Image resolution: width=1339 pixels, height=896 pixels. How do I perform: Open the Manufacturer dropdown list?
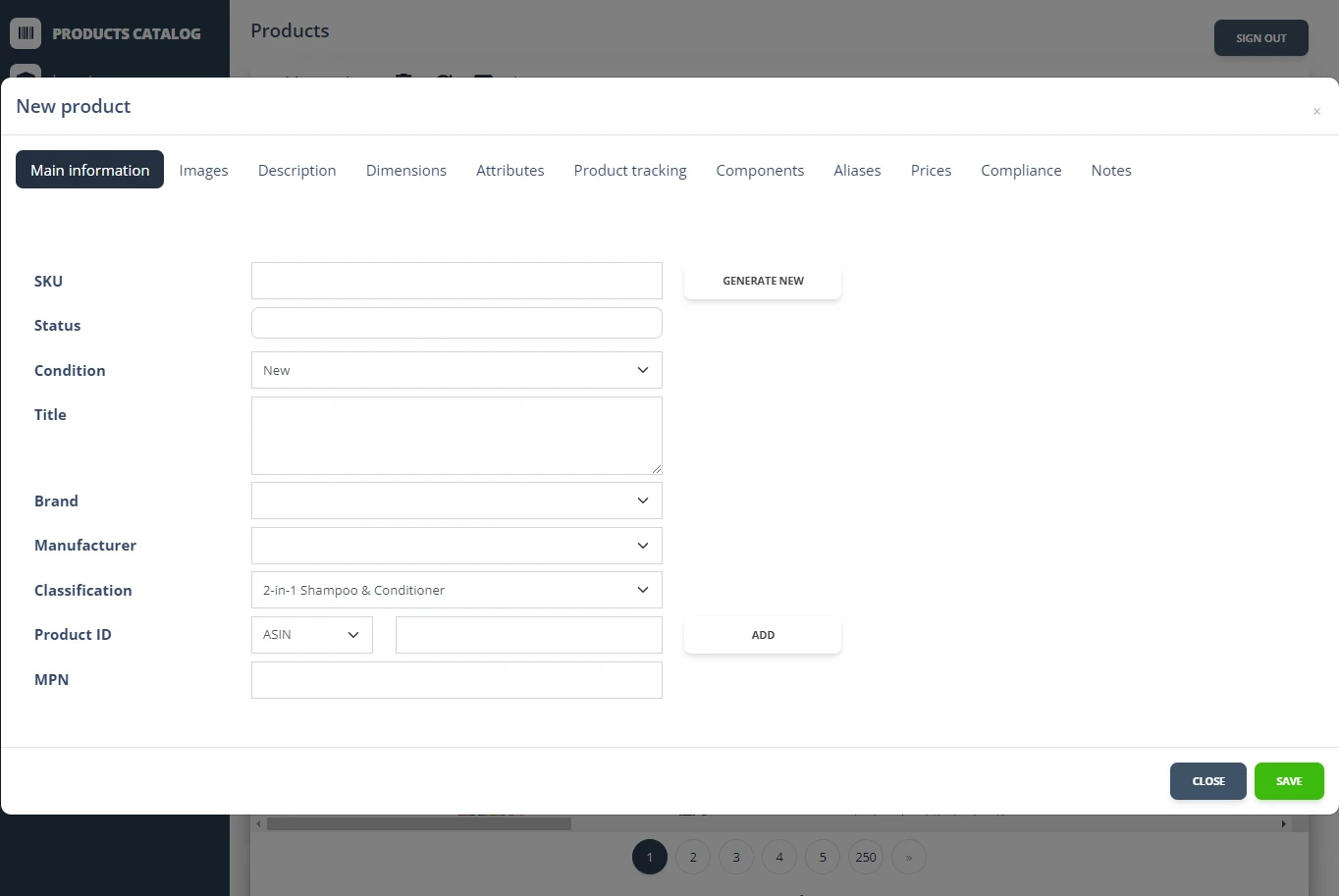click(x=456, y=546)
